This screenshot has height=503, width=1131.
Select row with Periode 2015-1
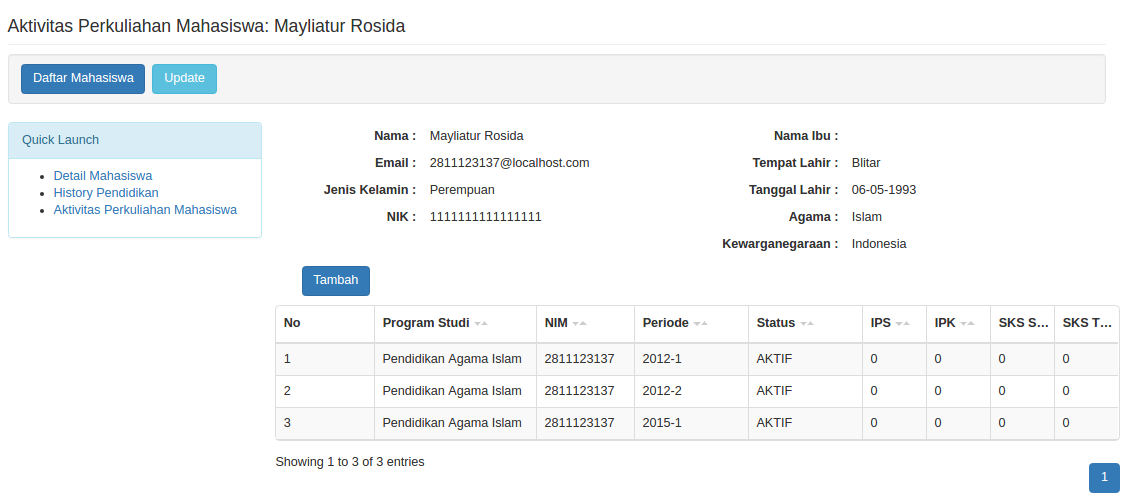[x=697, y=424]
